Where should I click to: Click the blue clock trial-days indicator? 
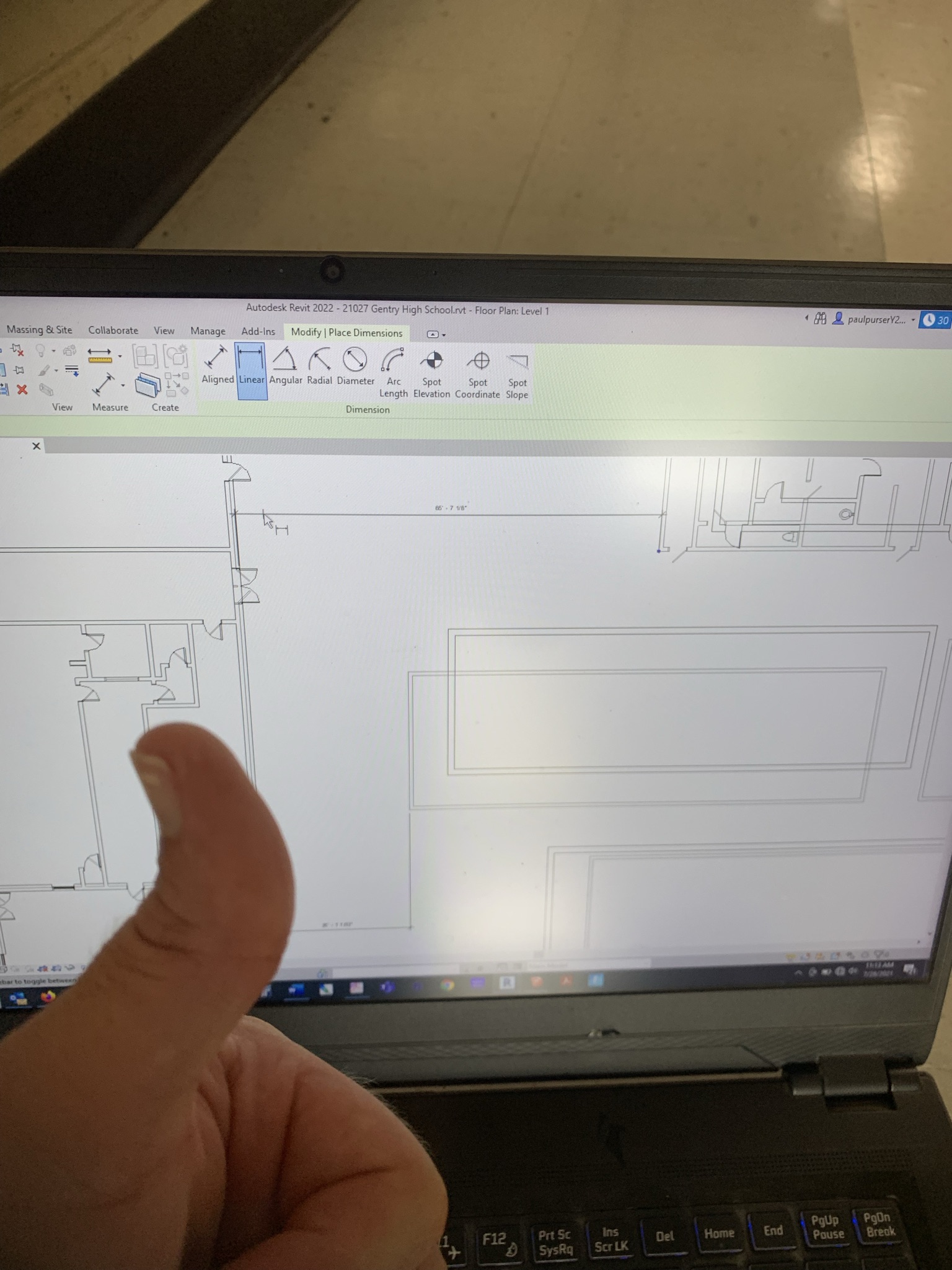pos(936,320)
